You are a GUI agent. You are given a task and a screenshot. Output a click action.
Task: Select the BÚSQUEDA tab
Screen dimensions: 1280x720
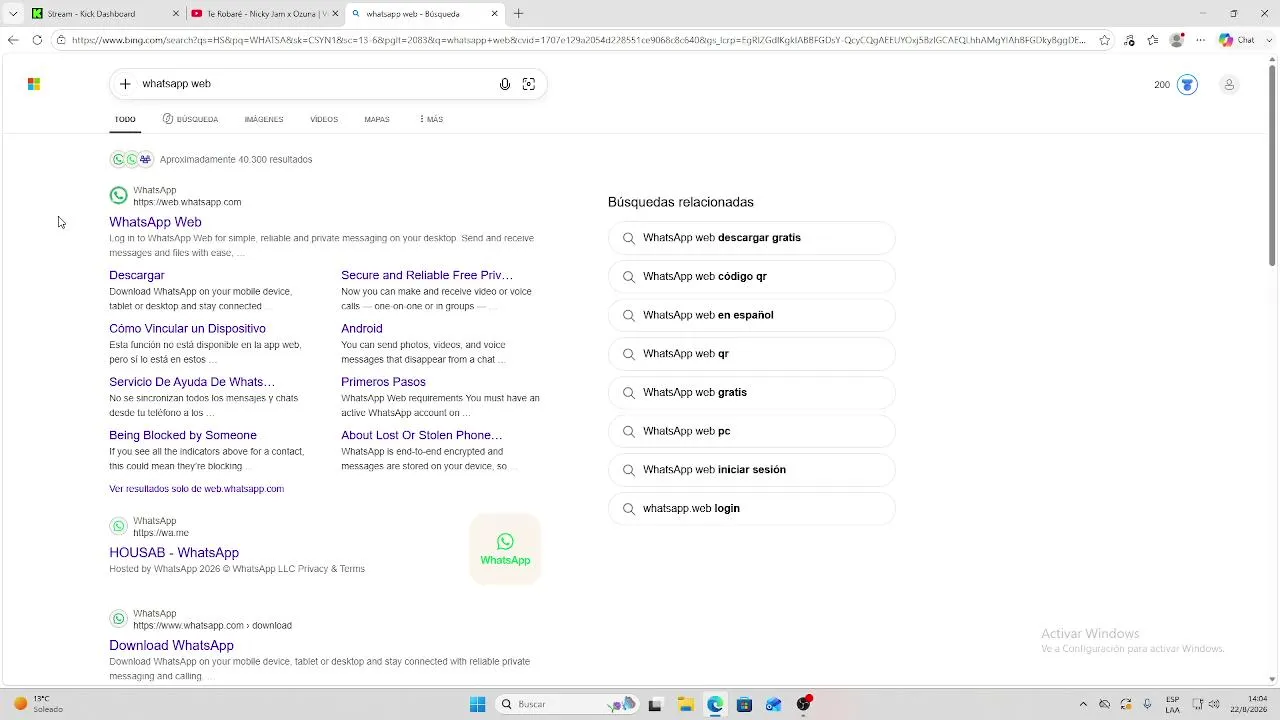[x=190, y=119]
